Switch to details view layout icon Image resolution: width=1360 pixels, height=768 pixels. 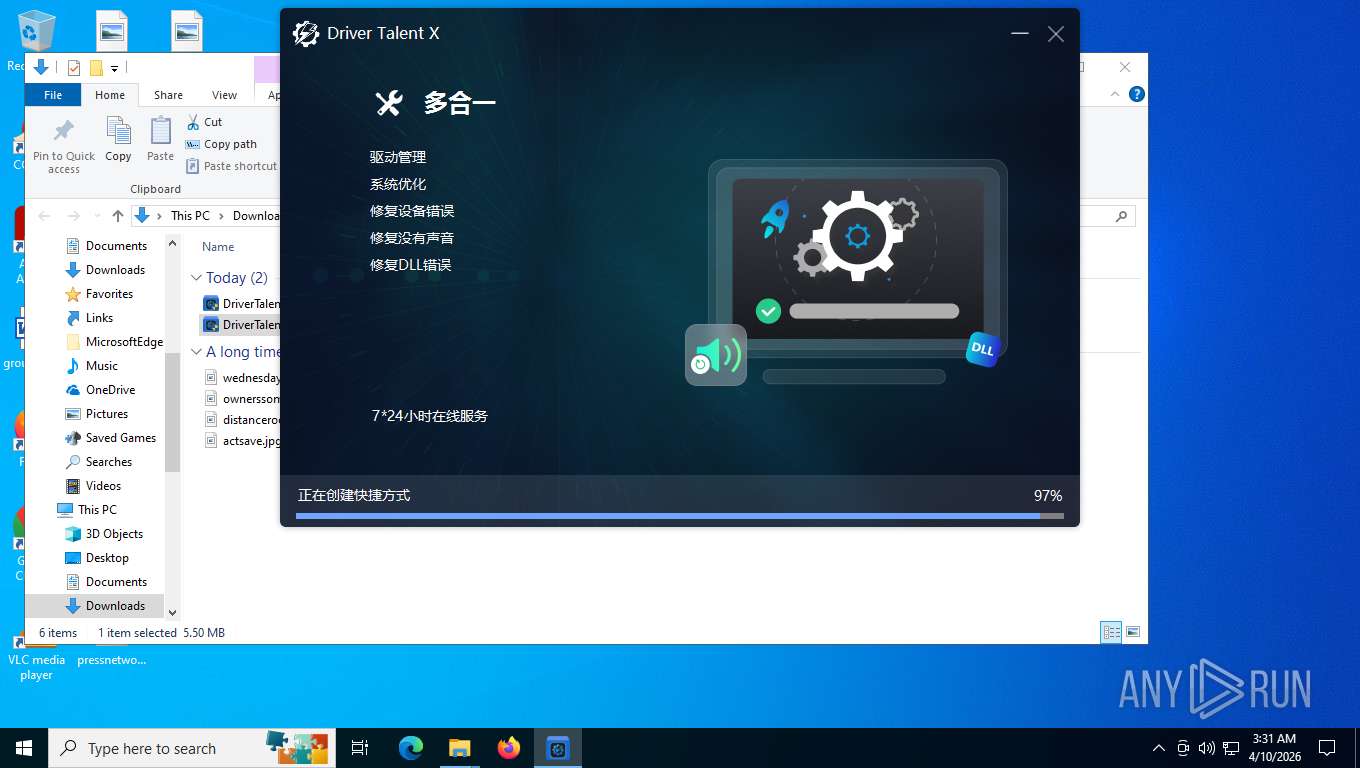(1111, 632)
